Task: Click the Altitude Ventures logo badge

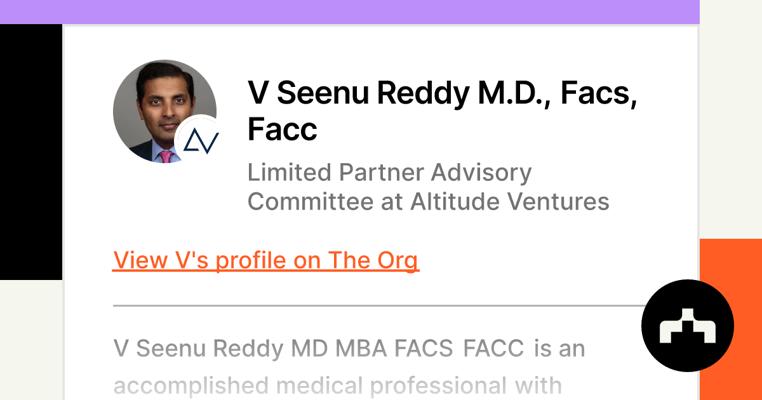Action: [199, 141]
